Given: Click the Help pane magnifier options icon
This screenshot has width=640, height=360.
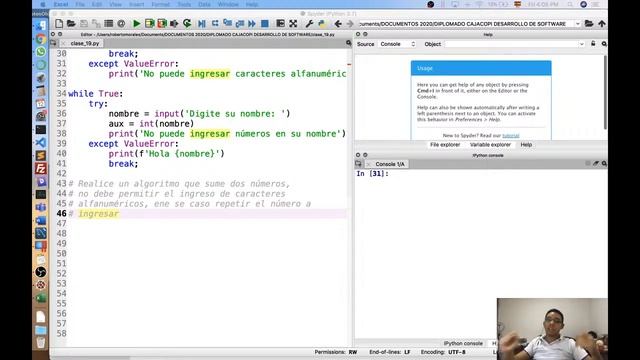Looking at the screenshot, I should [x=604, y=44].
